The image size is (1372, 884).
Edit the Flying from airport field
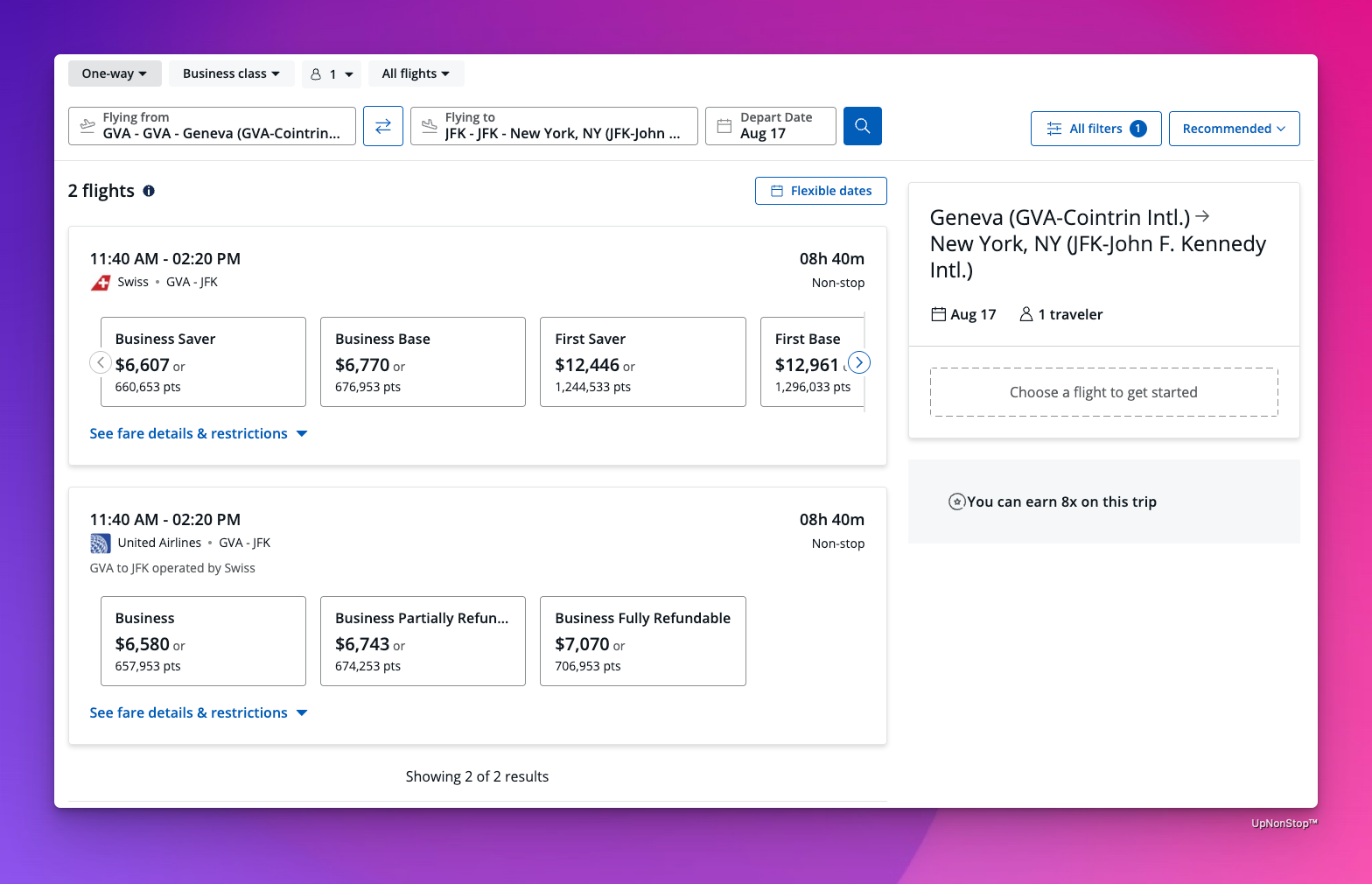213,126
